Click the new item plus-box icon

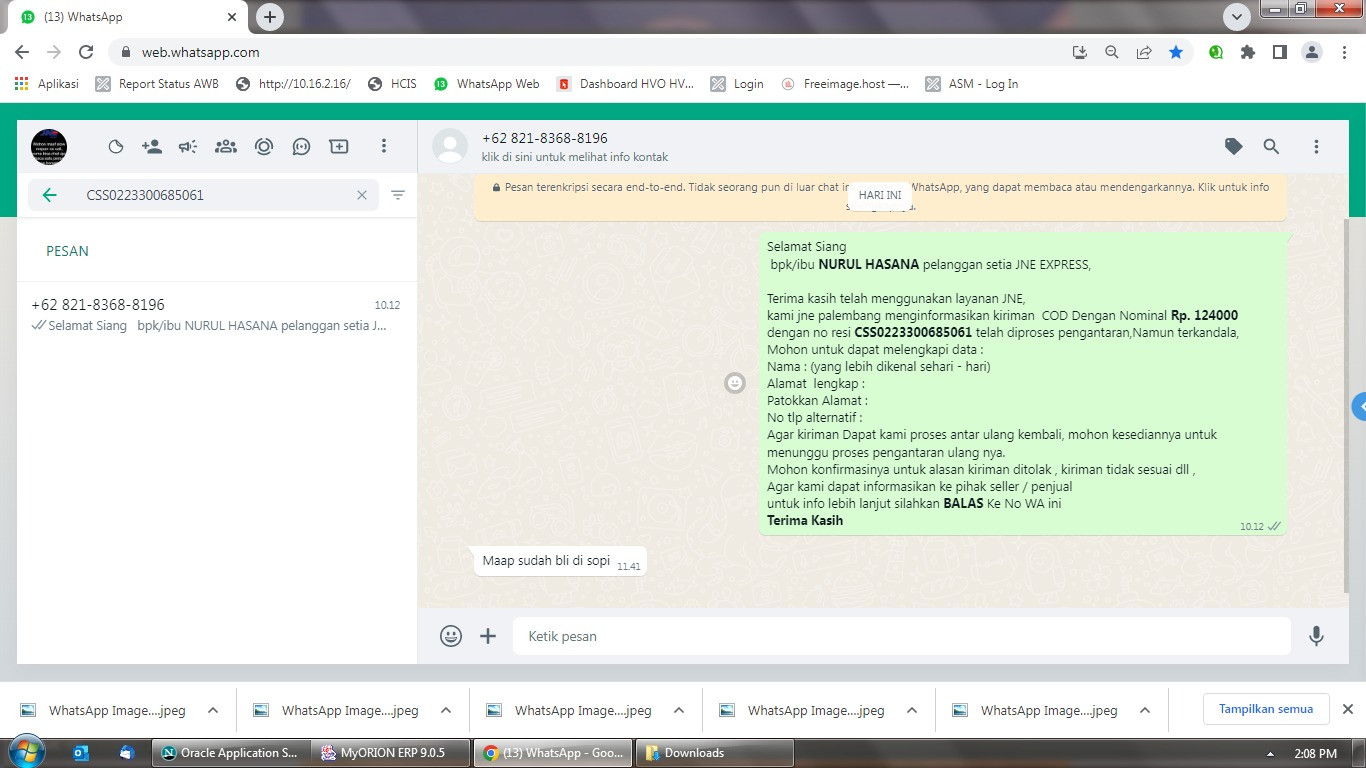pyautogui.click(x=339, y=147)
